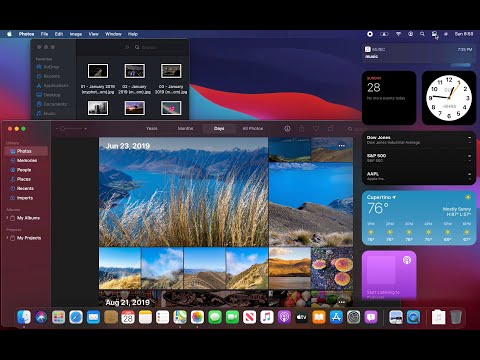Open Maps from the Dock
This screenshot has height=360, width=480.
(180, 317)
